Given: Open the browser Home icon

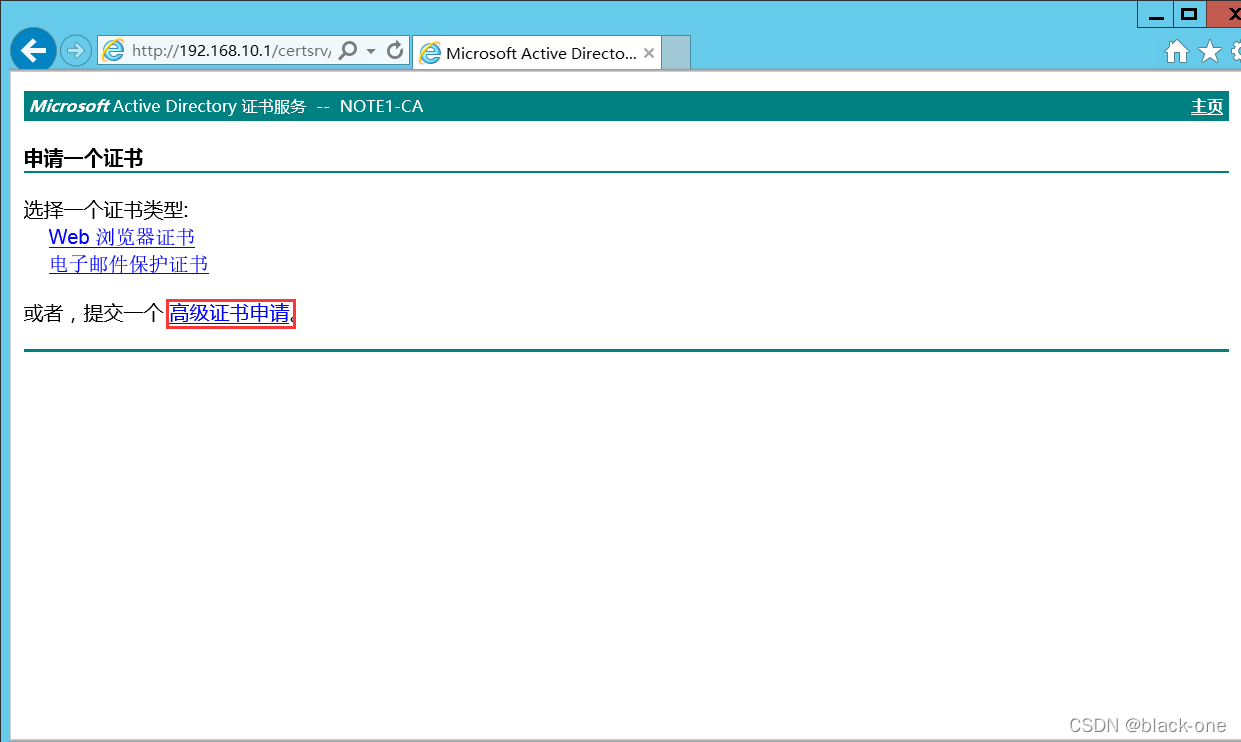Looking at the screenshot, I should [x=1177, y=52].
